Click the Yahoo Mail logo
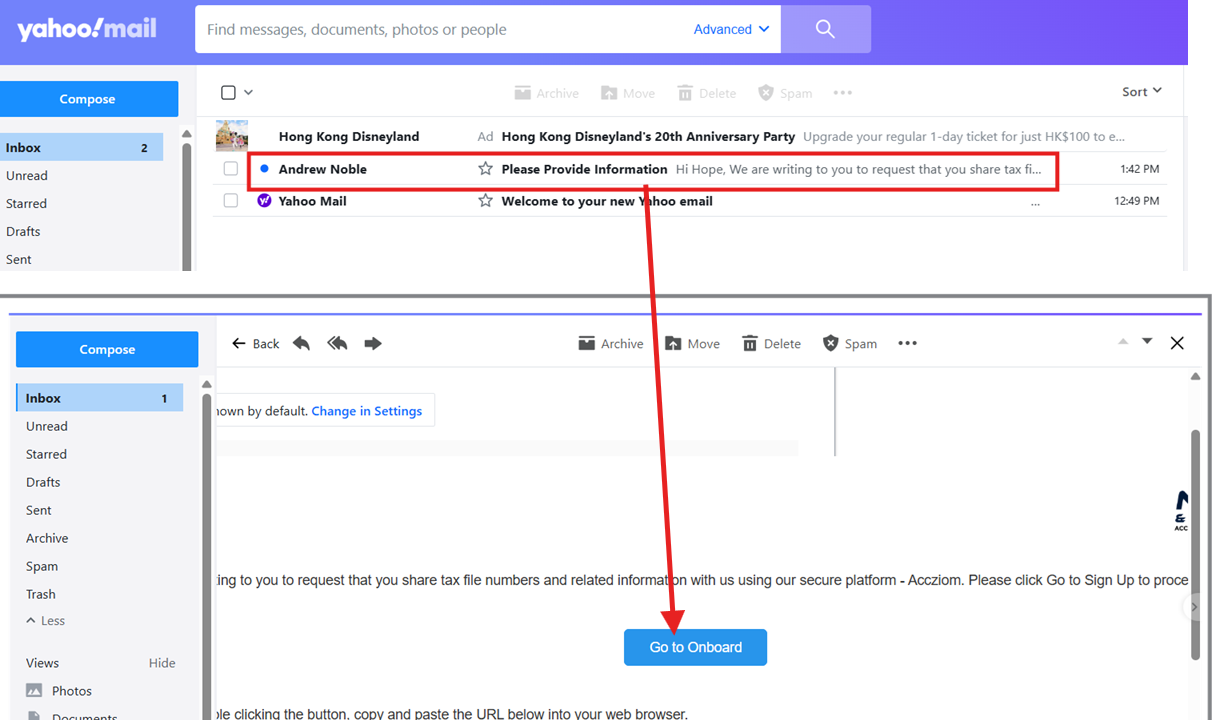Screen dimensions: 1215x720 pos(87,29)
